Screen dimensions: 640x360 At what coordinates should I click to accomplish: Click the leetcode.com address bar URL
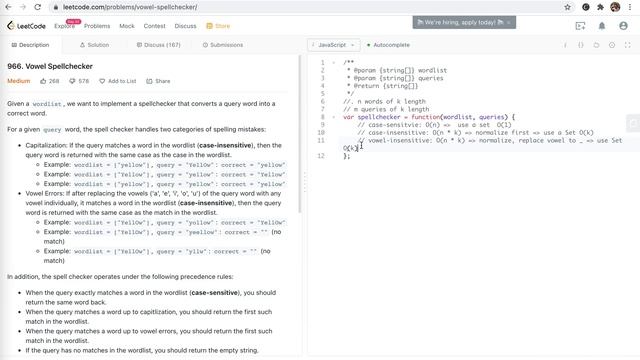coord(130,7)
